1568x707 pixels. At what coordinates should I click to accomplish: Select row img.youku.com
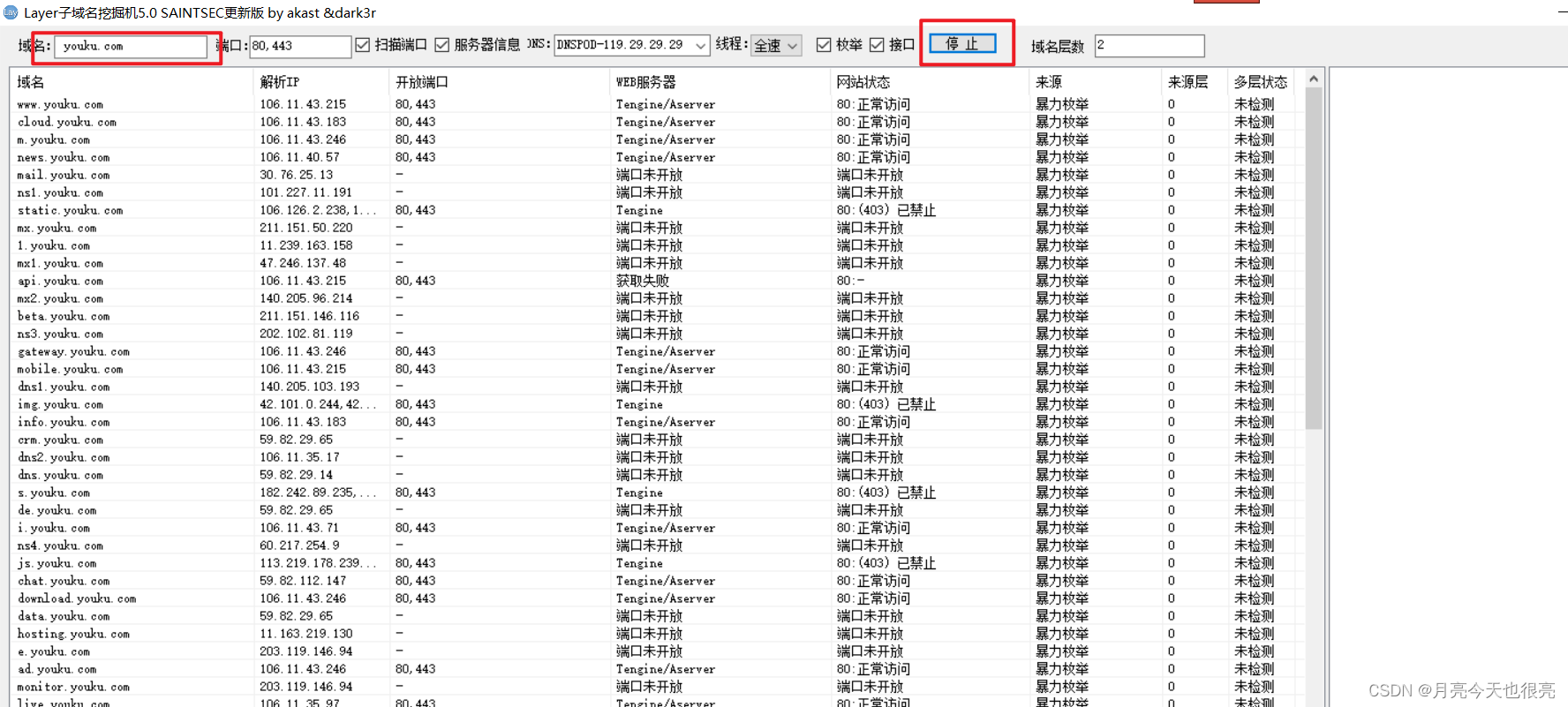click(x=658, y=404)
